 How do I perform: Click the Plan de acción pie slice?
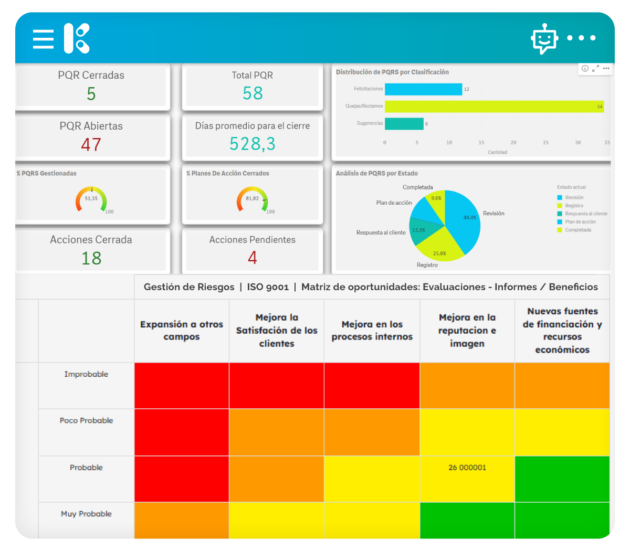(427, 211)
